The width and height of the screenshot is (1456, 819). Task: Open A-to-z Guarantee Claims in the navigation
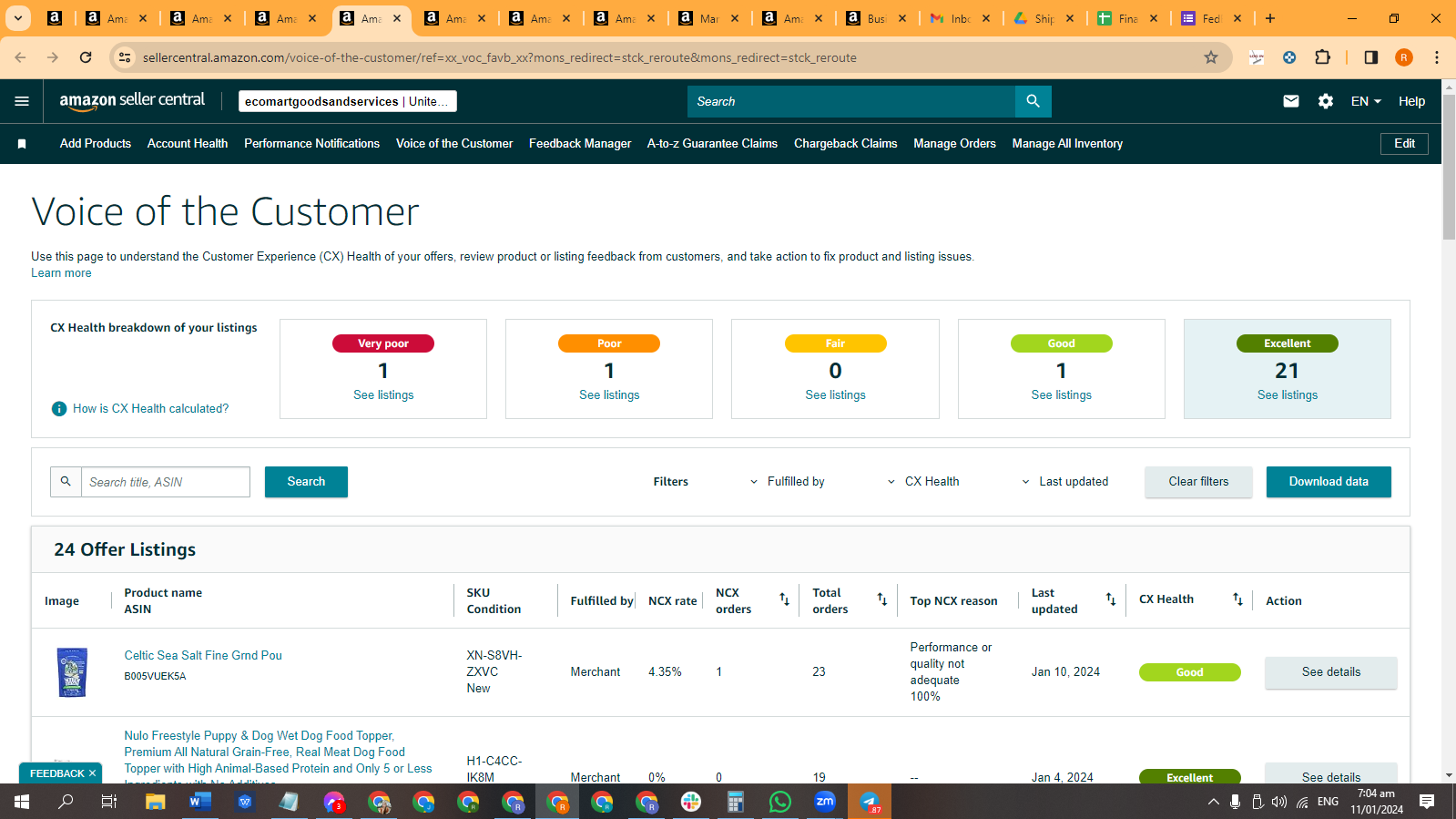pos(712,144)
